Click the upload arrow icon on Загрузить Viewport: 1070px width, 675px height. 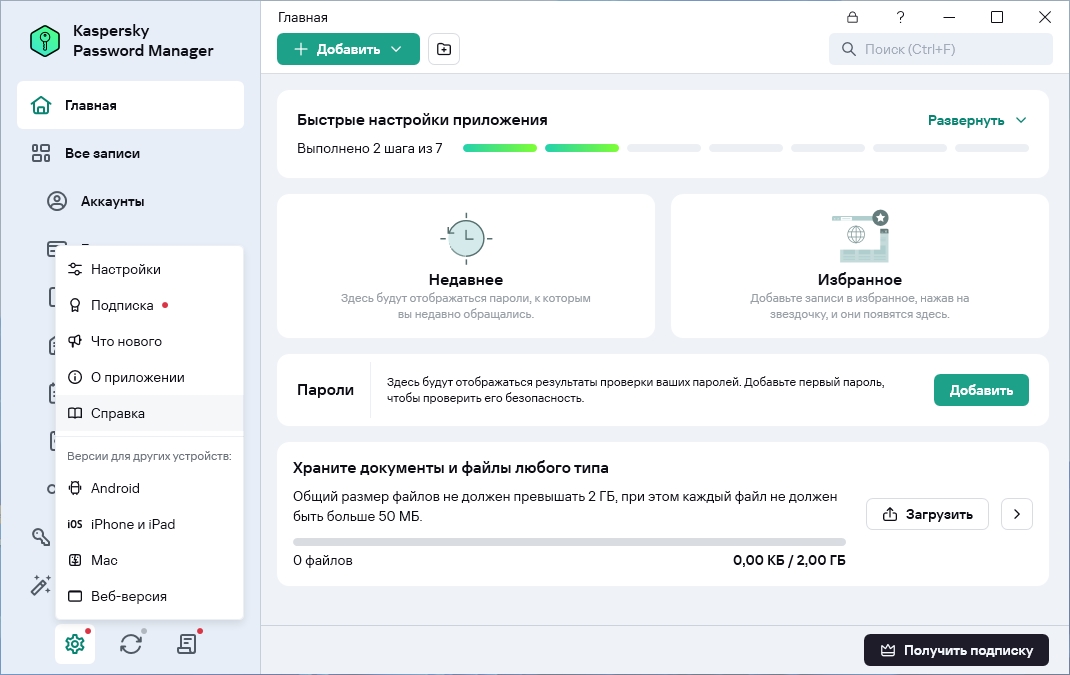click(890, 515)
